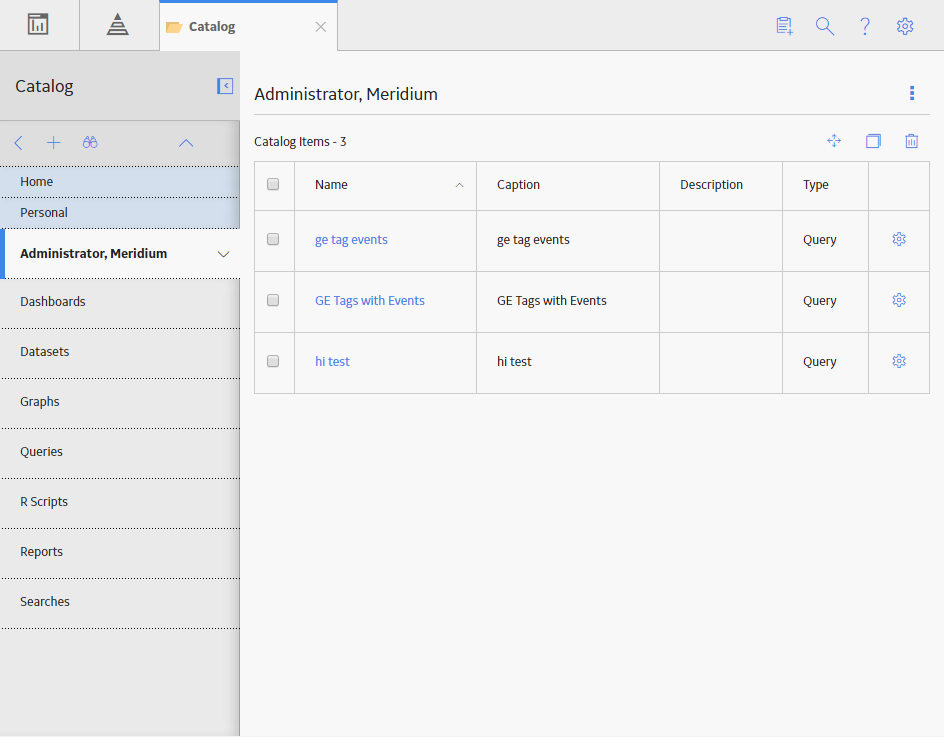Screen dimensions: 944x737
Task: Open the hi test query link
Action: coord(332,361)
